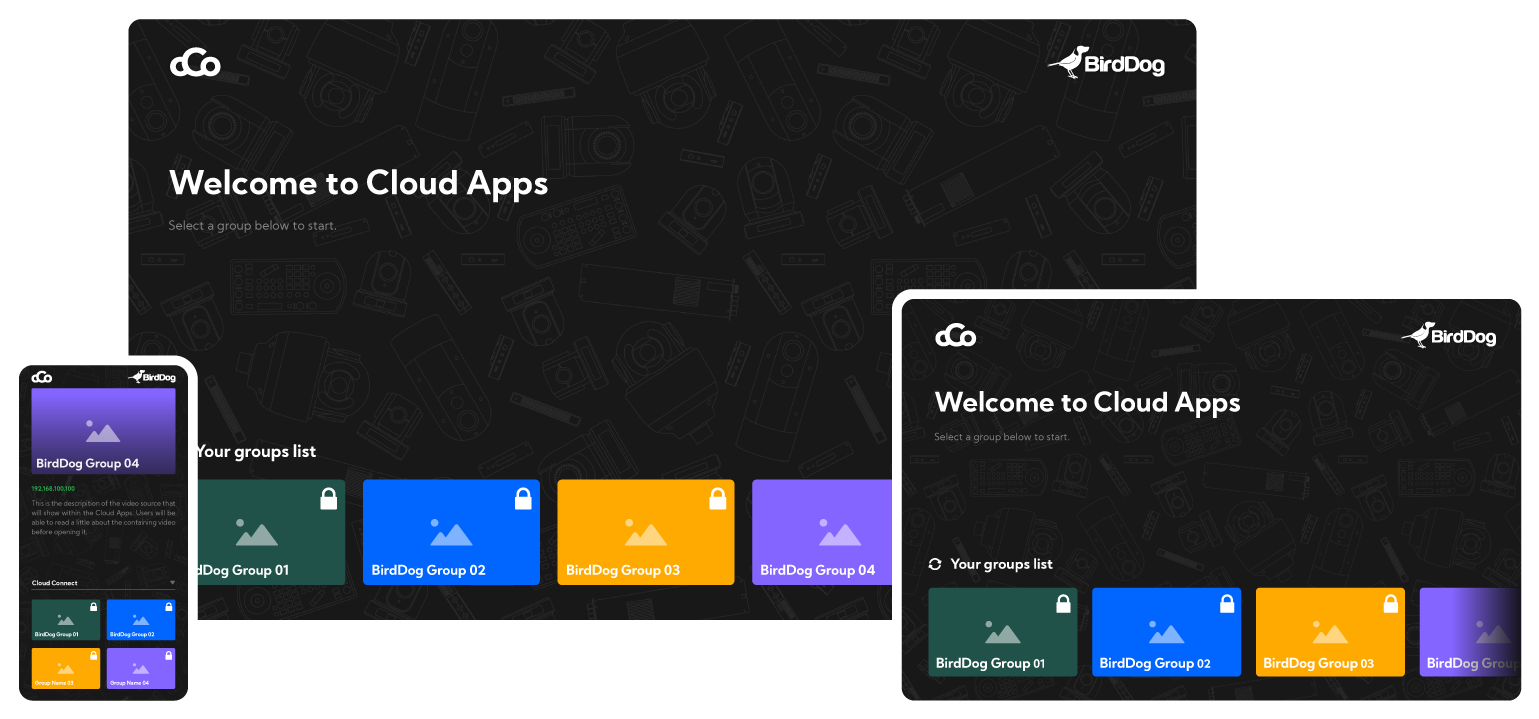Open BirdDog Group 02 label on desktop screen
1539x719 pixels.
click(x=428, y=570)
